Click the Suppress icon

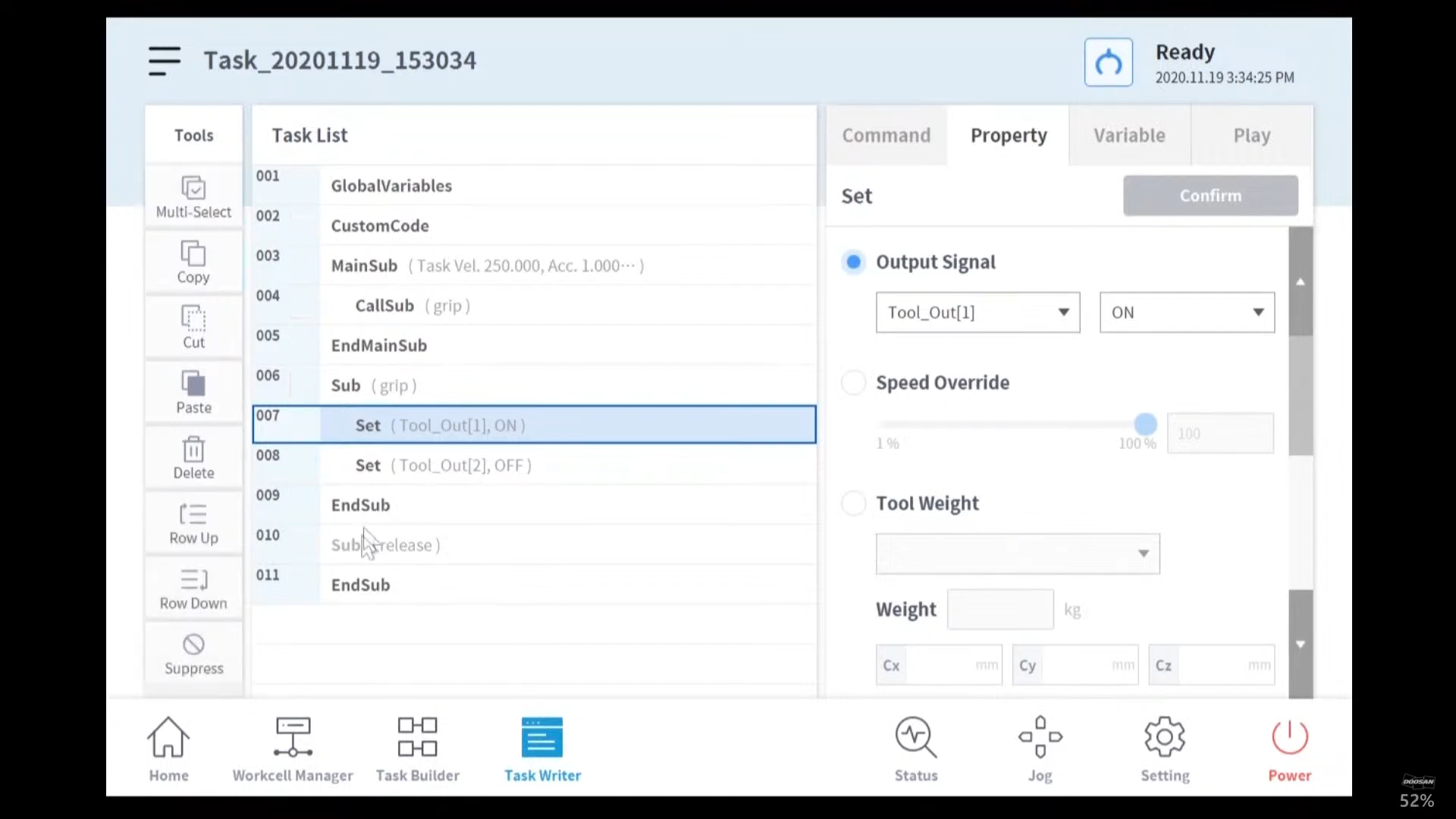pos(193,645)
